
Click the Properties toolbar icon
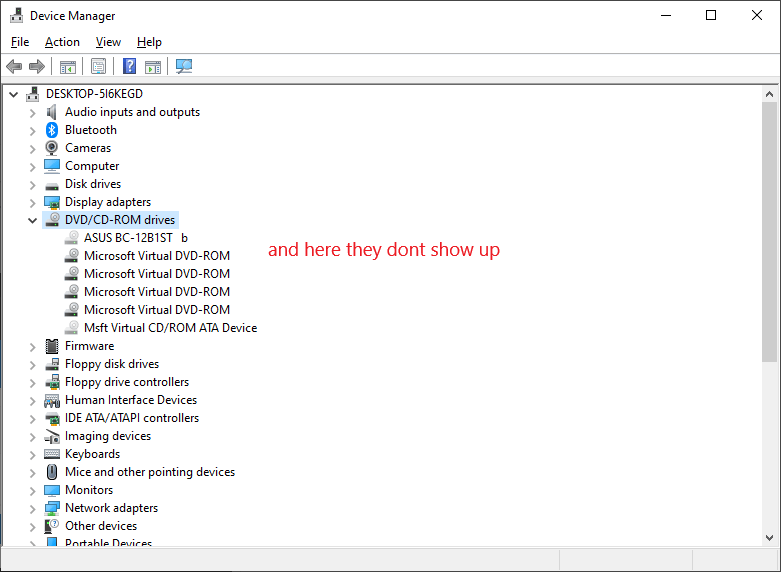99,66
